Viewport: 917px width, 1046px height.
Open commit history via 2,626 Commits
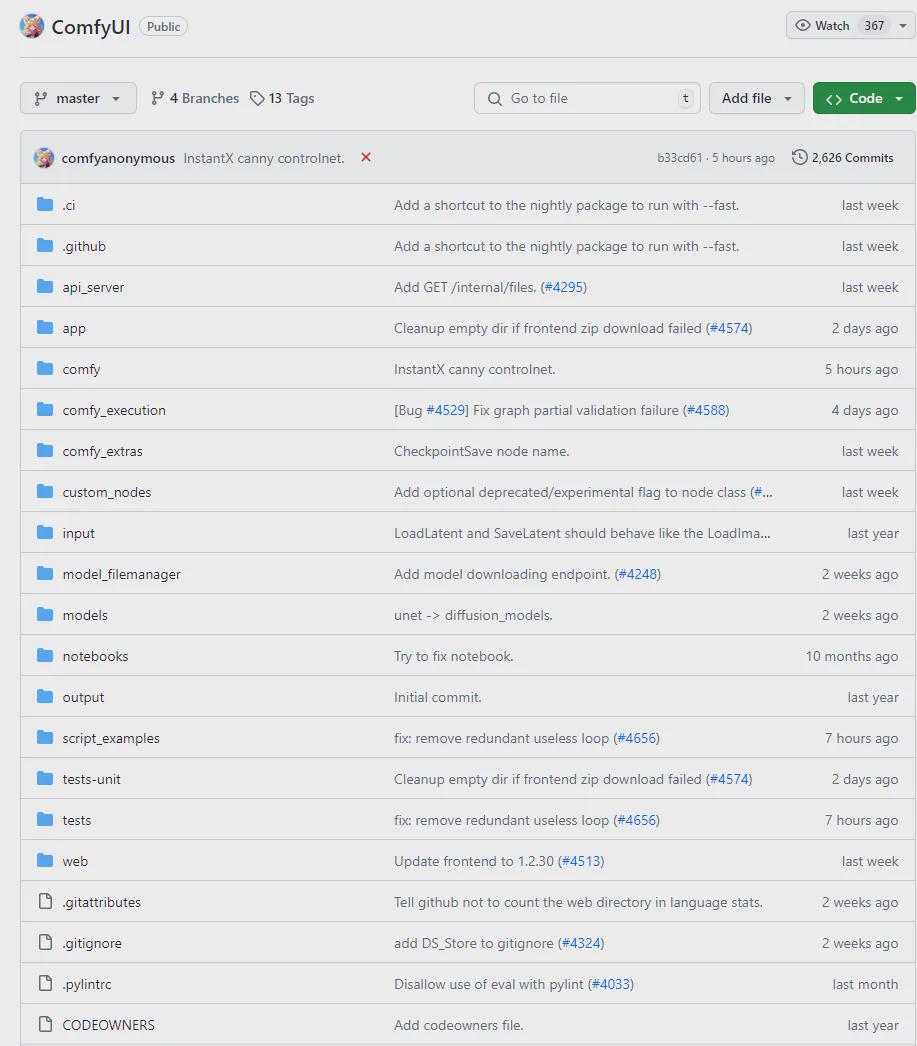(x=842, y=158)
